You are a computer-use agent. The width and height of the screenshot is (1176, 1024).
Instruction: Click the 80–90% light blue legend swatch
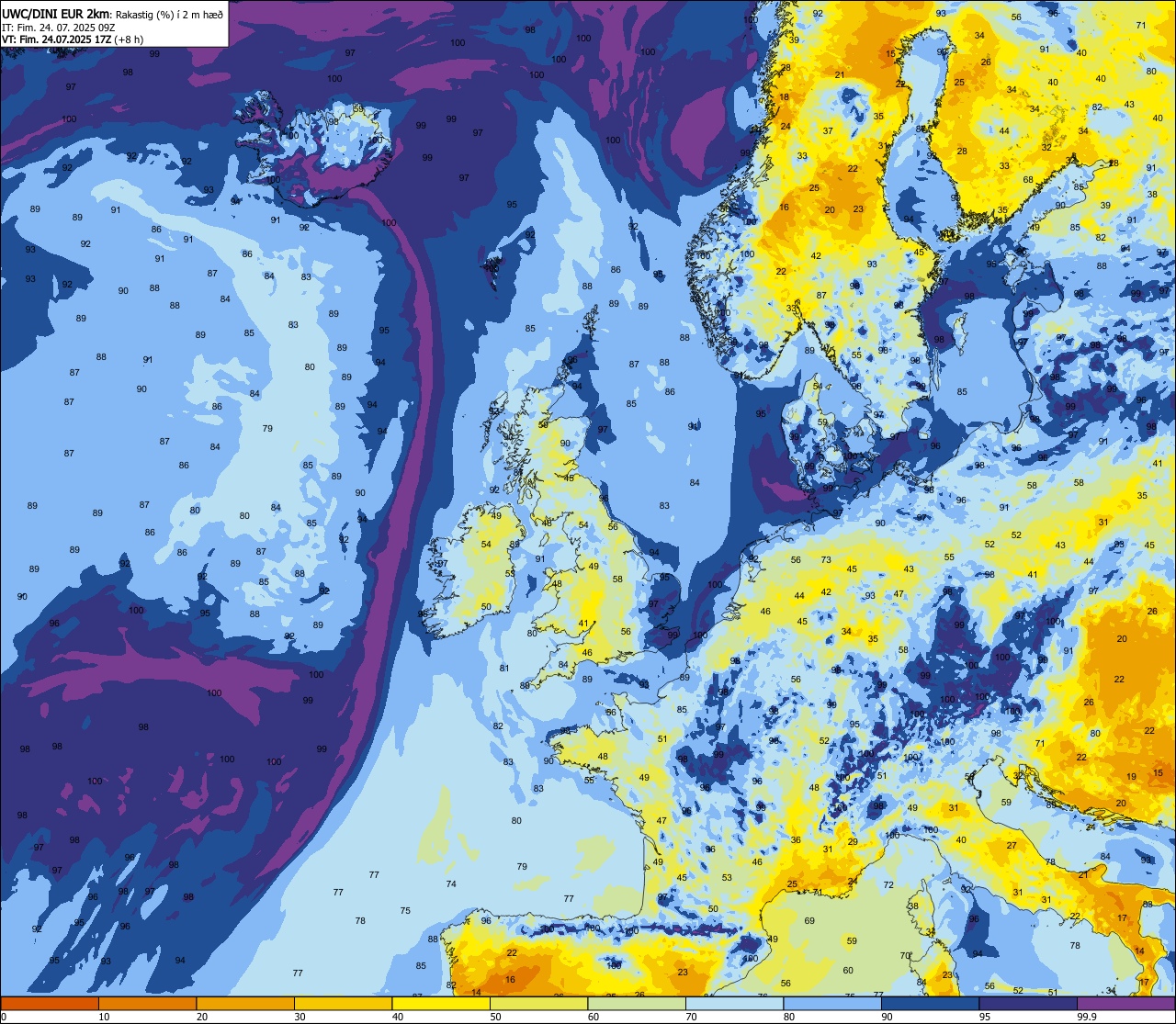point(832,1003)
